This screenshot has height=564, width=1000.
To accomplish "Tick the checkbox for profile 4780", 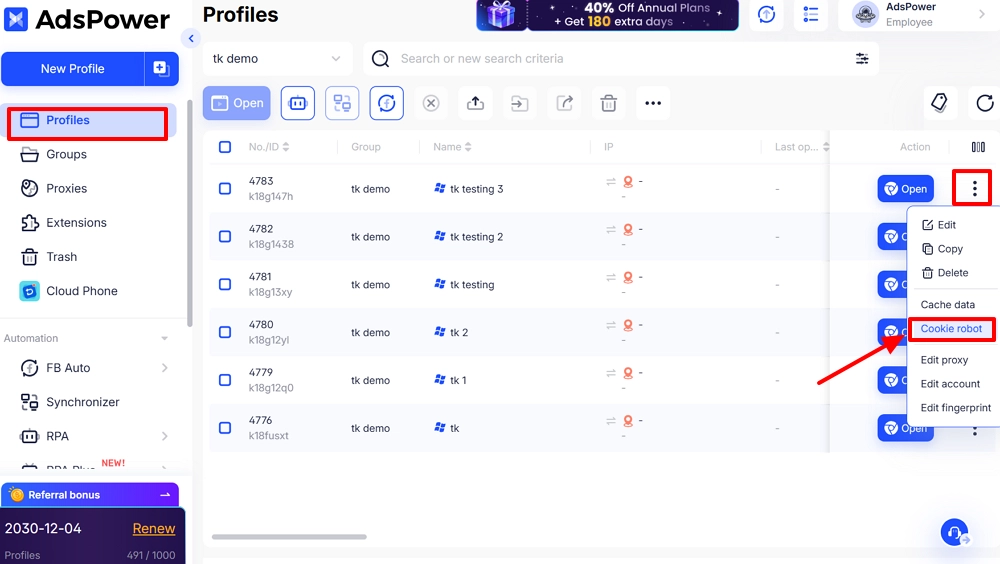I will click(x=225, y=332).
